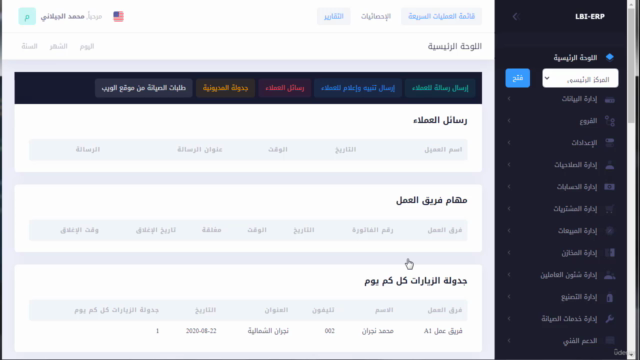Click جدولة المديونية button

click(225, 88)
